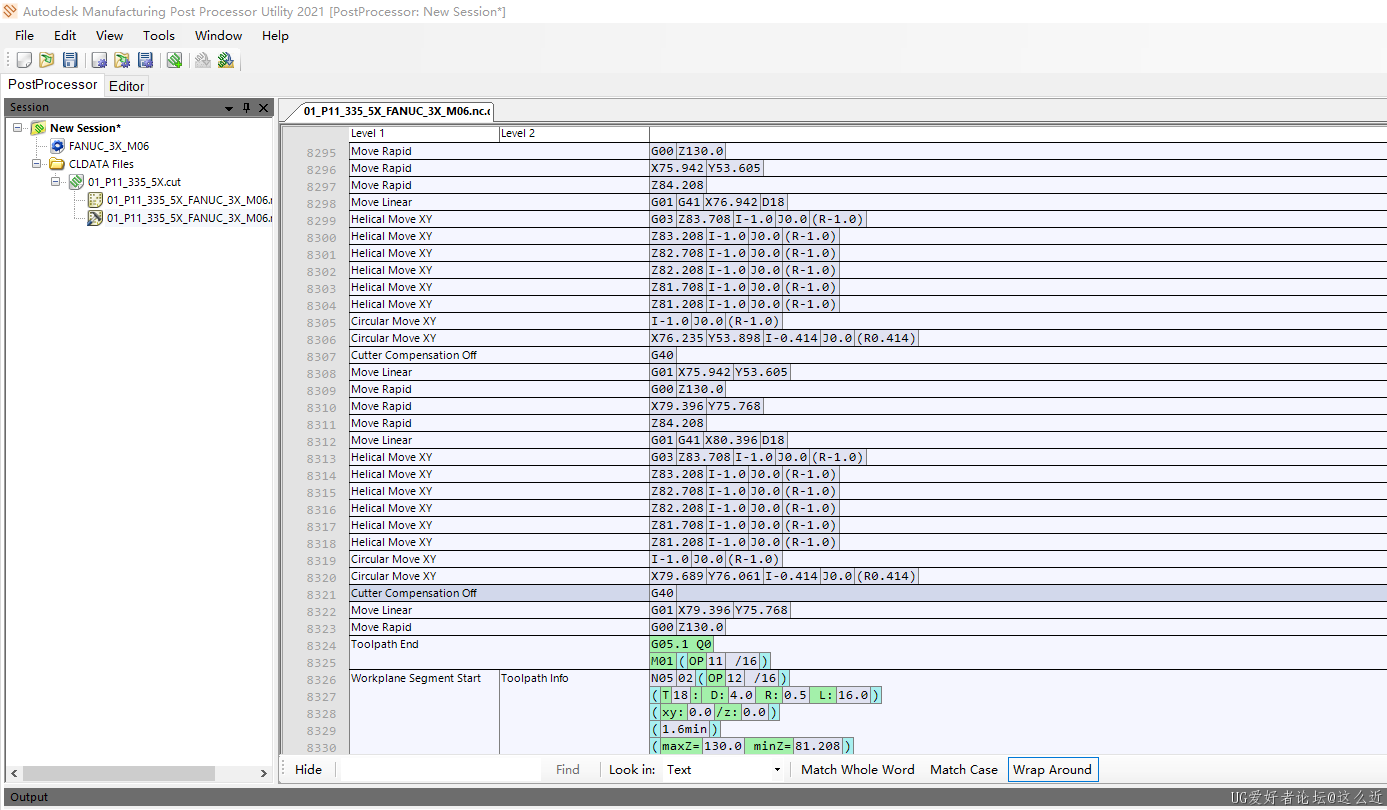This screenshot has width=1387, height=810.
Task: Click the Session panel horizontal scrollbar thumb
Action: coord(119,773)
